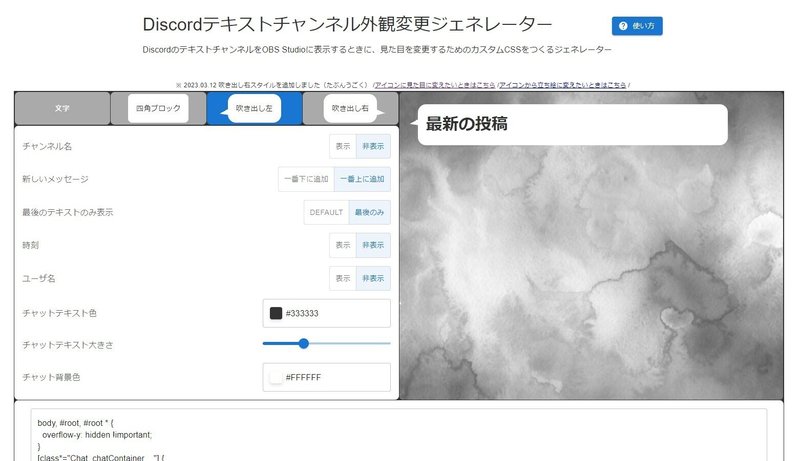Click the チャットテキスト色 hex input field

pyautogui.click(x=327, y=313)
